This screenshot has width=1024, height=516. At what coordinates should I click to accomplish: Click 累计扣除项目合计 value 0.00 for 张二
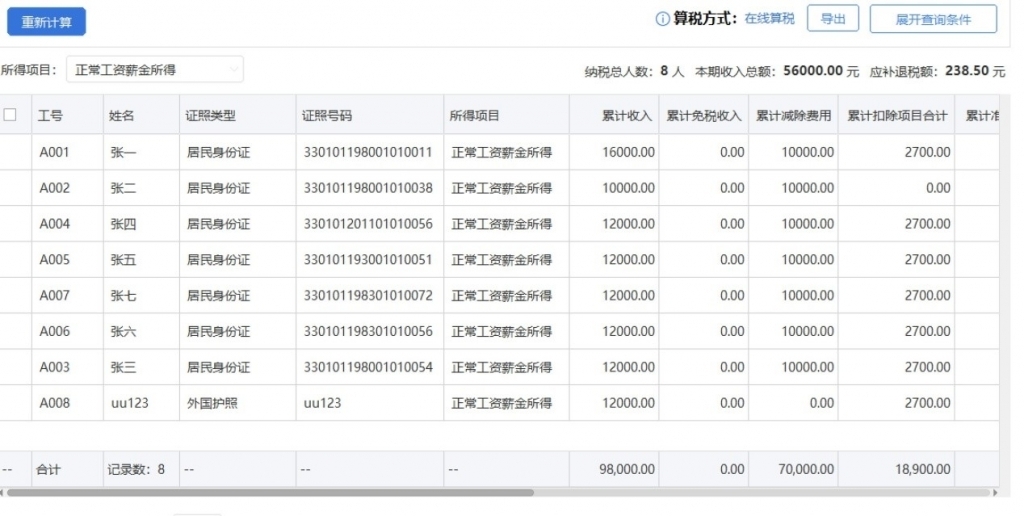(938, 188)
